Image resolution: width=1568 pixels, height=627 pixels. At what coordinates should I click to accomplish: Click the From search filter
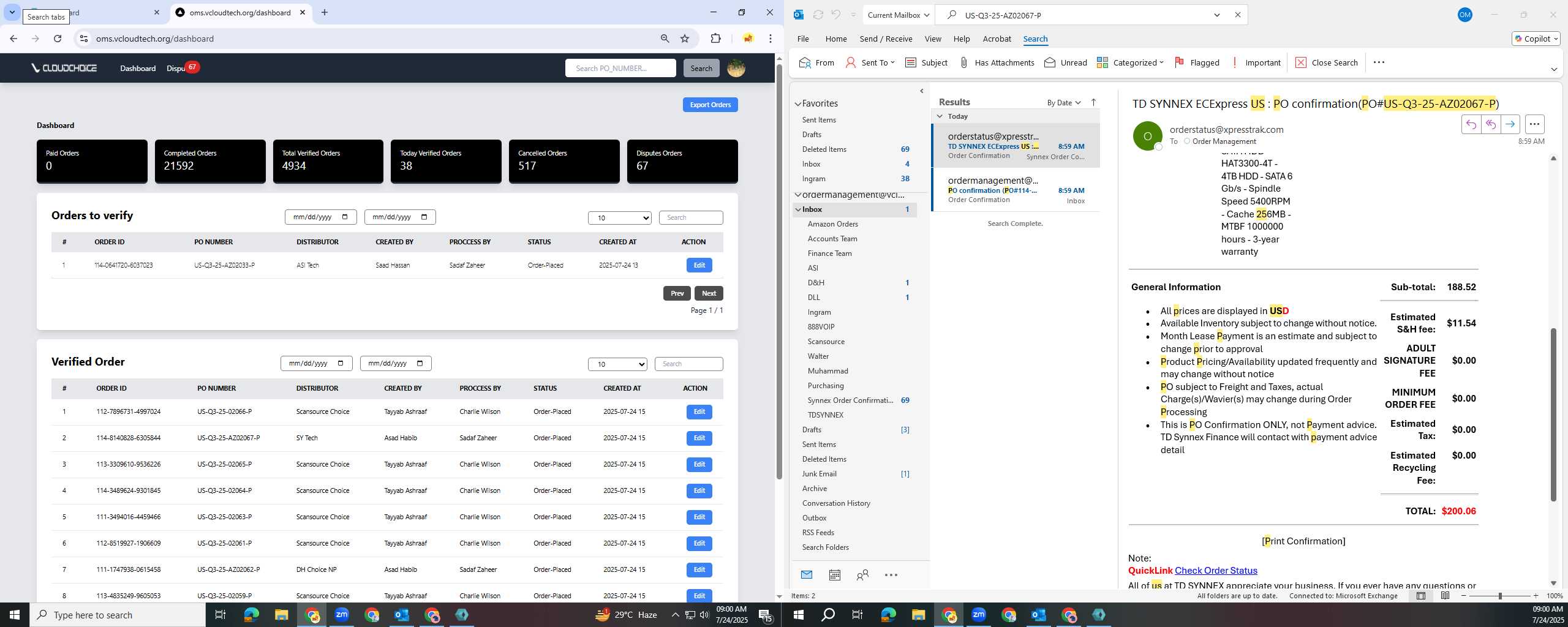817,62
